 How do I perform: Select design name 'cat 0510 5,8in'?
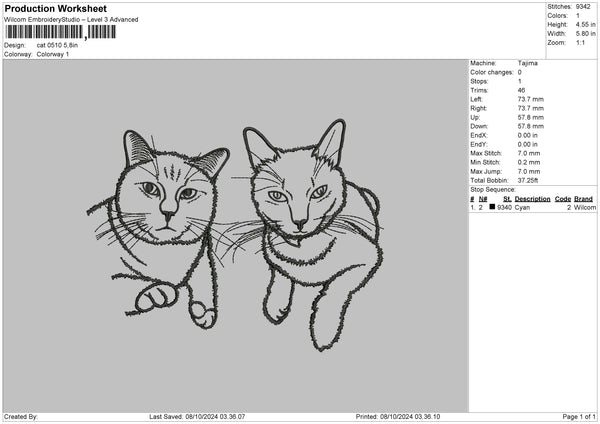click(x=57, y=45)
